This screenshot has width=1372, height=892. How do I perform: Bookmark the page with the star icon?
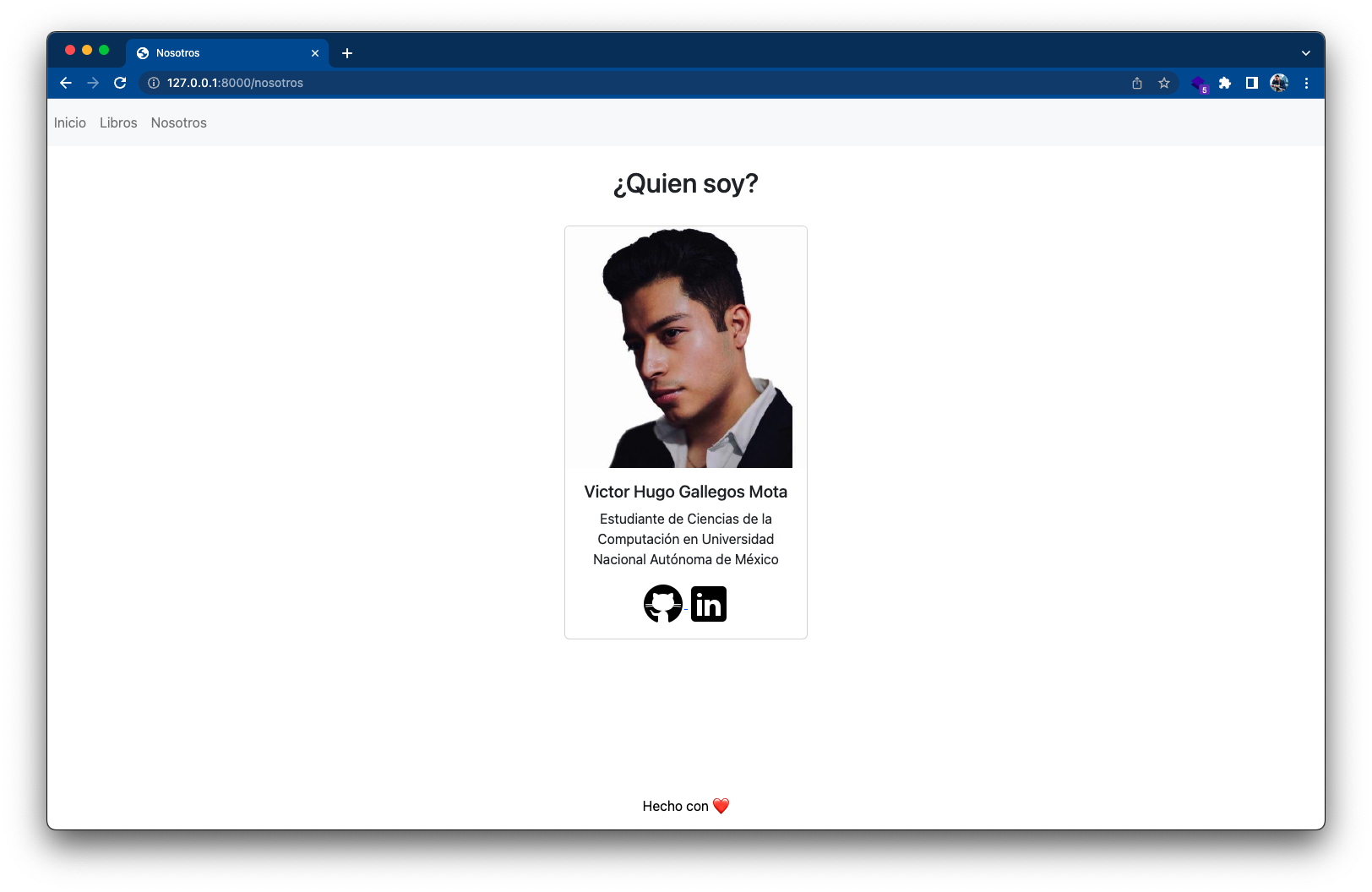tap(1163, 83)
